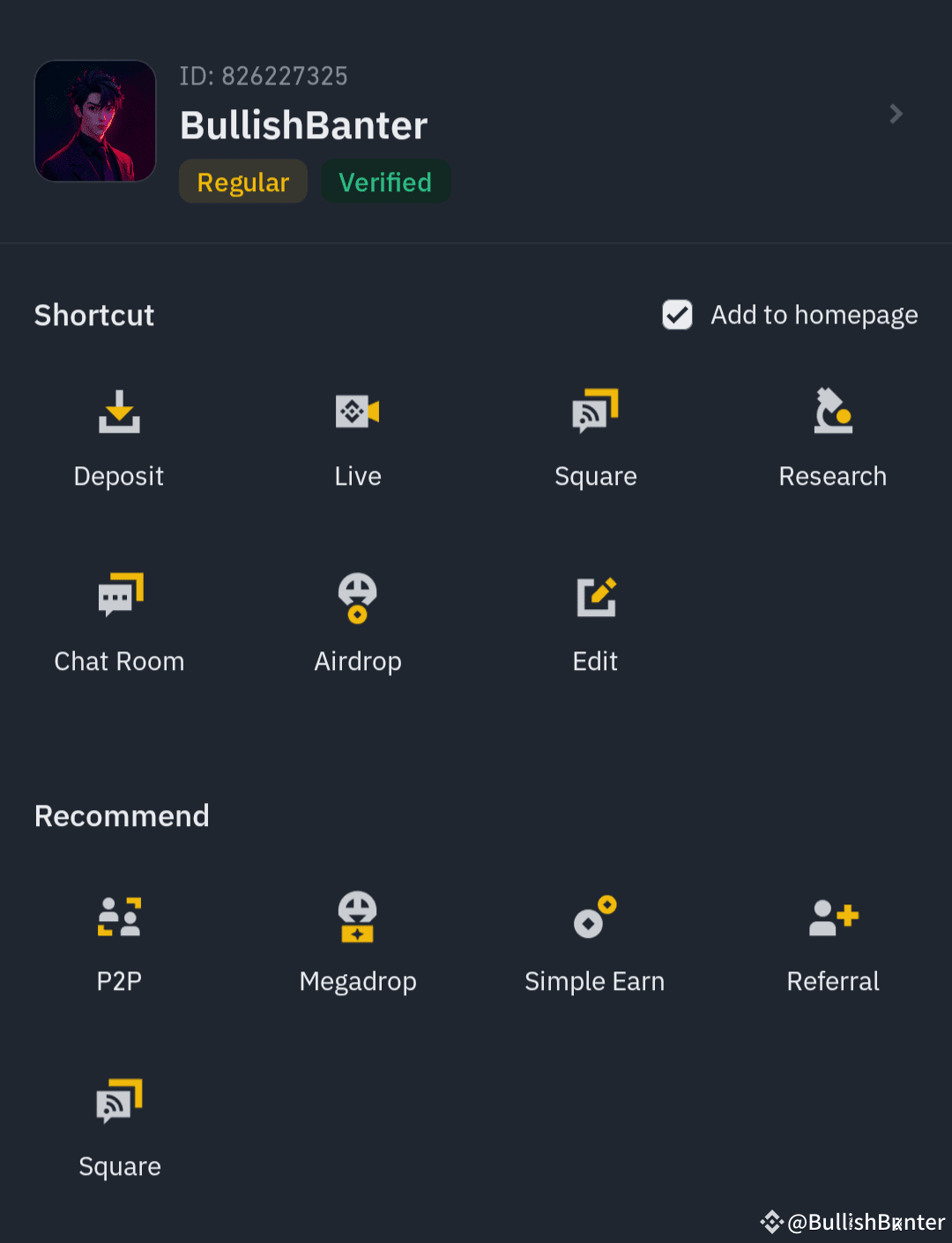Image resolution: width=952 pixels, height=1243 pixels.
Task: Tap the Airdrop parachute icon
Action: 357,598
